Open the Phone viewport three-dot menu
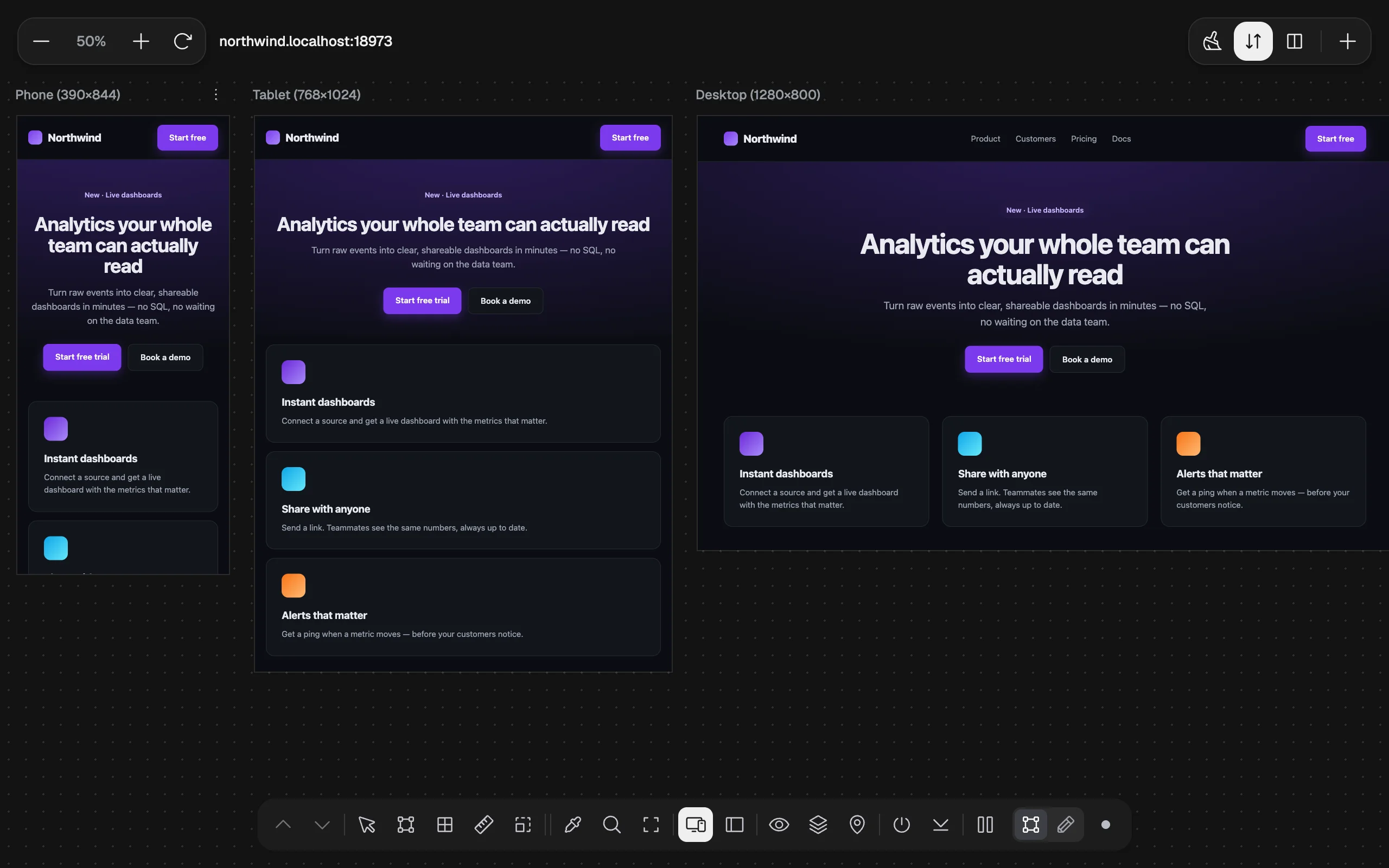 216,95
